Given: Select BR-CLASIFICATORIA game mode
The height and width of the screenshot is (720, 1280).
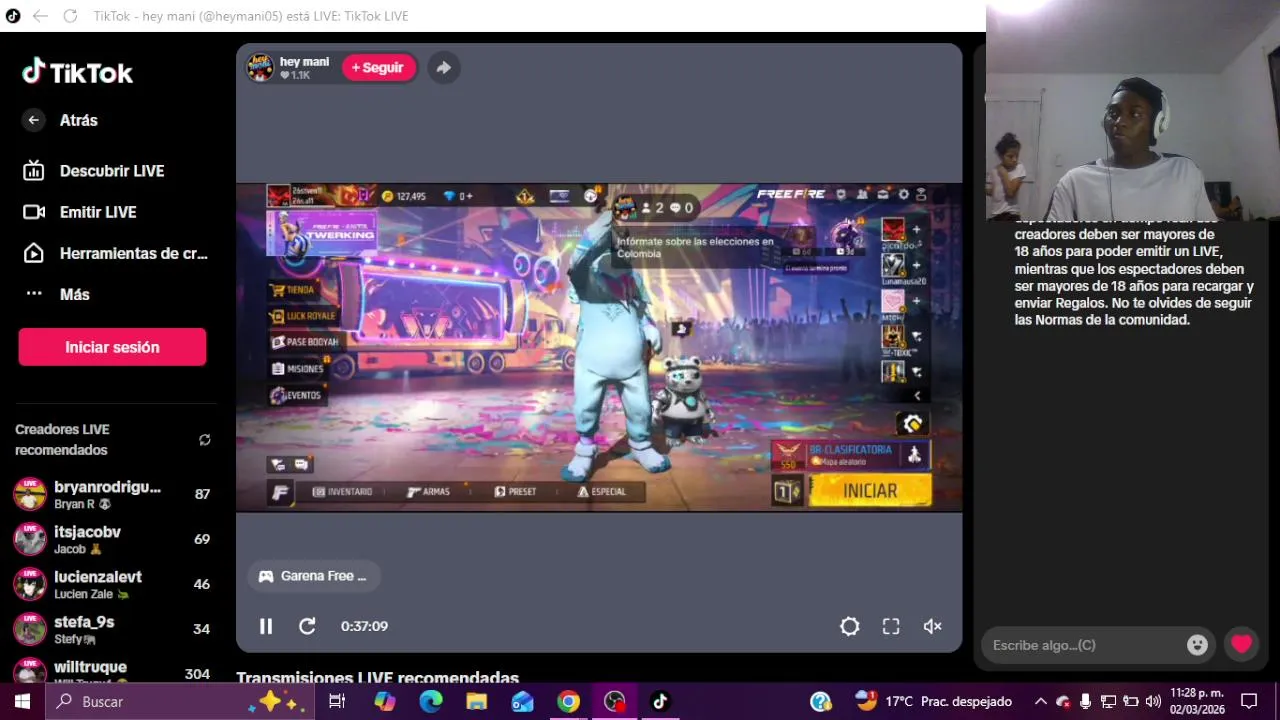Looking at the screenshot, I should coord(850,455).
